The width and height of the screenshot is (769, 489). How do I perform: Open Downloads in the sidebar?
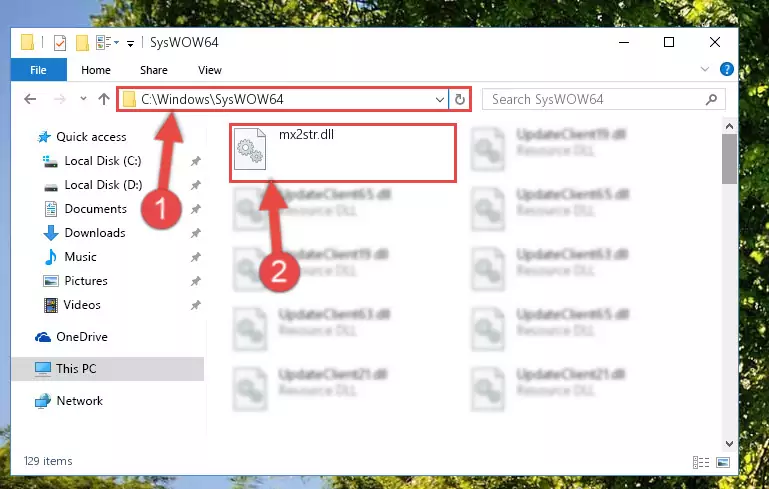95,233
